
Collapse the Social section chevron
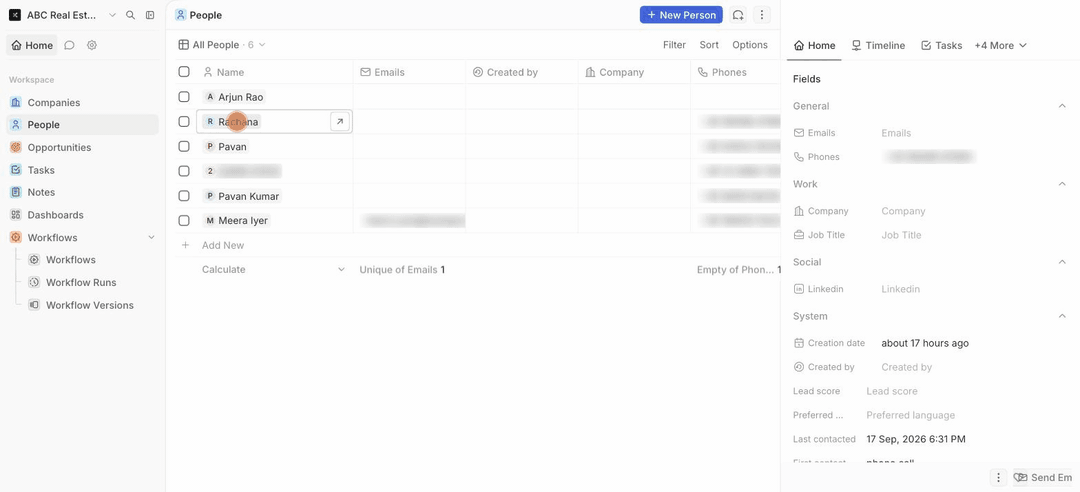tap(1062, 262)
